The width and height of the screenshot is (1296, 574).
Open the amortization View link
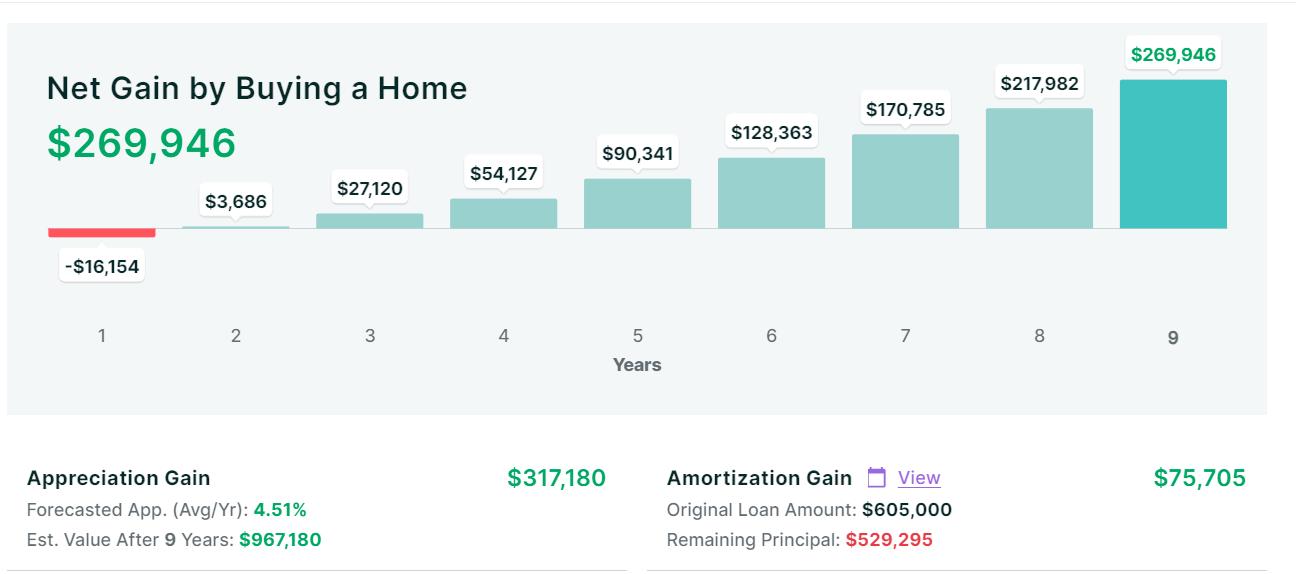pyautogui.click(x=919, y=478)
